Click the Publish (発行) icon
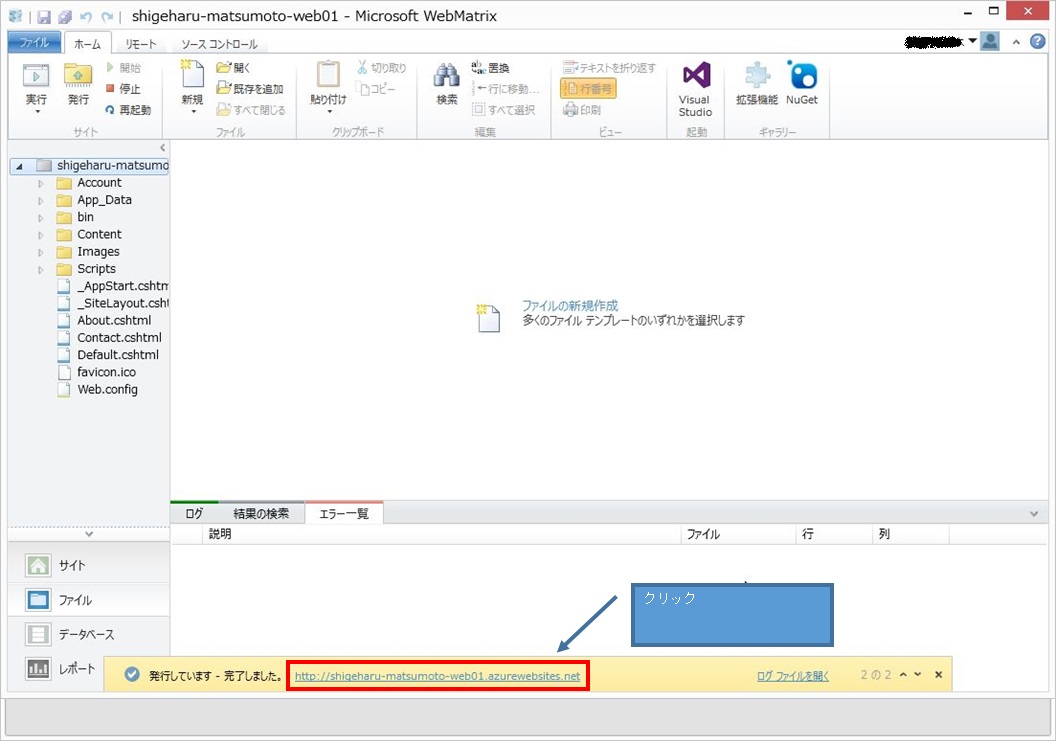The height and width of the screenshot is (741, 1056). point(78,76)
